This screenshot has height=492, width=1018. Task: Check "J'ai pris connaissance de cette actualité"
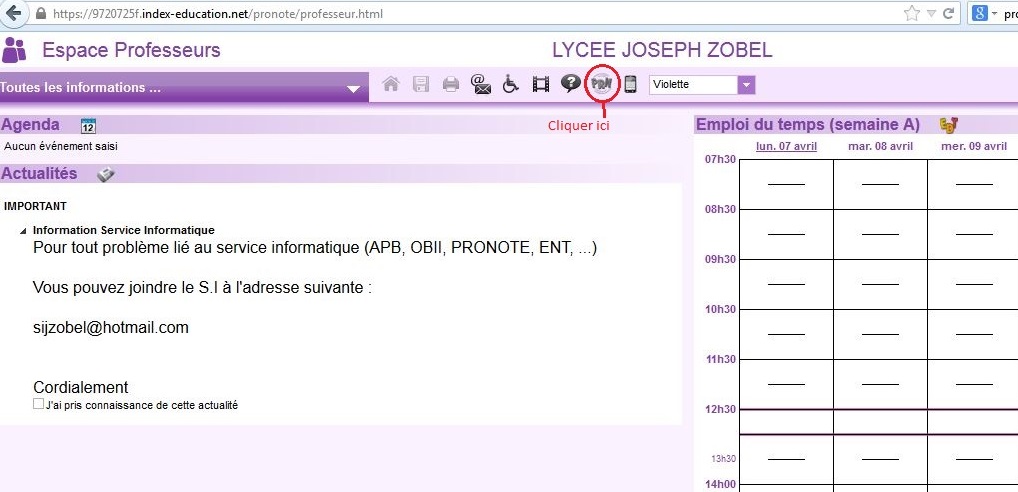39,405
